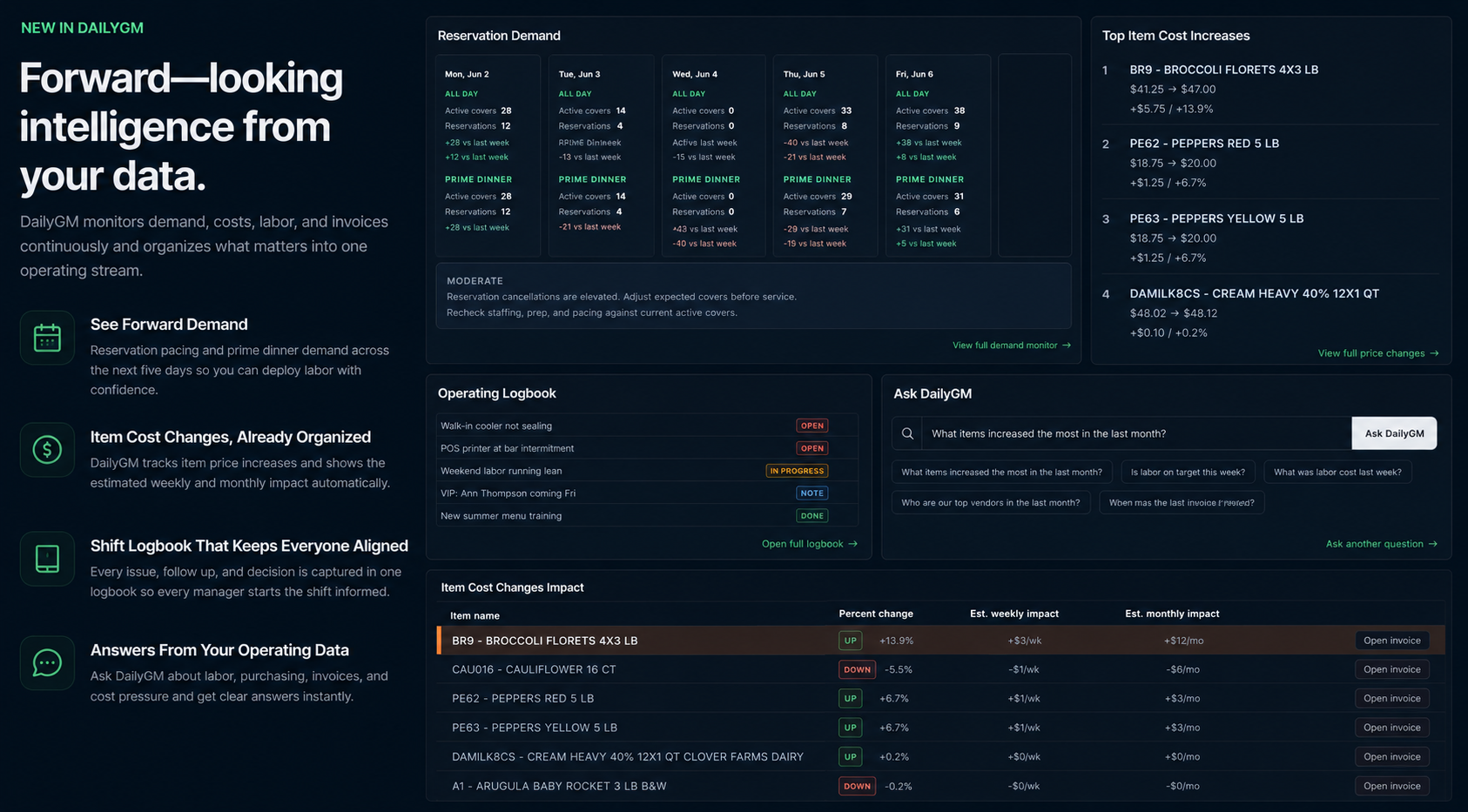
Task: Click the calendar icon beside See Forward Demand
Action: coord(47,338)
